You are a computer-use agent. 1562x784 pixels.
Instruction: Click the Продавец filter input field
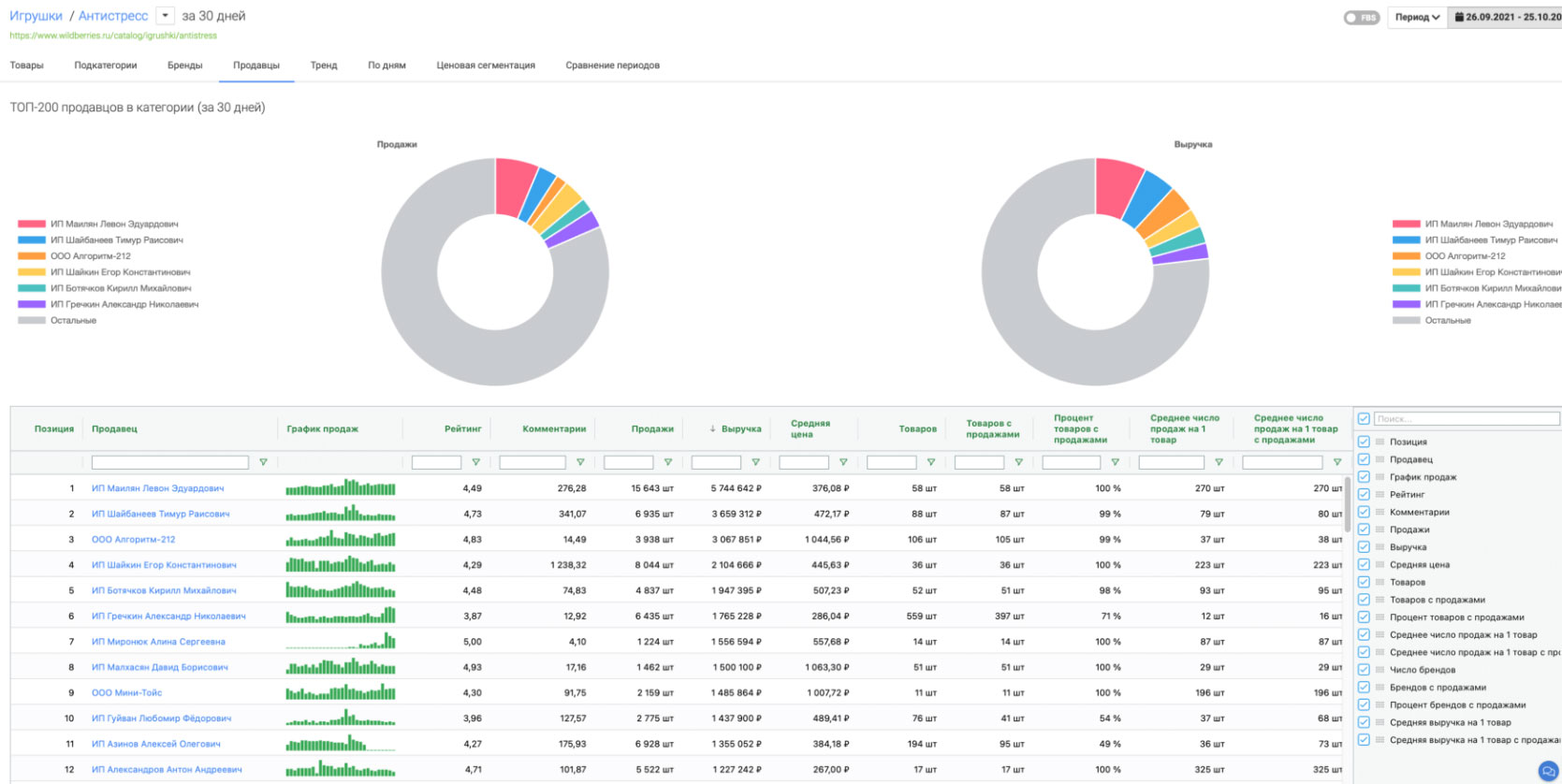[x=170, y=462]
